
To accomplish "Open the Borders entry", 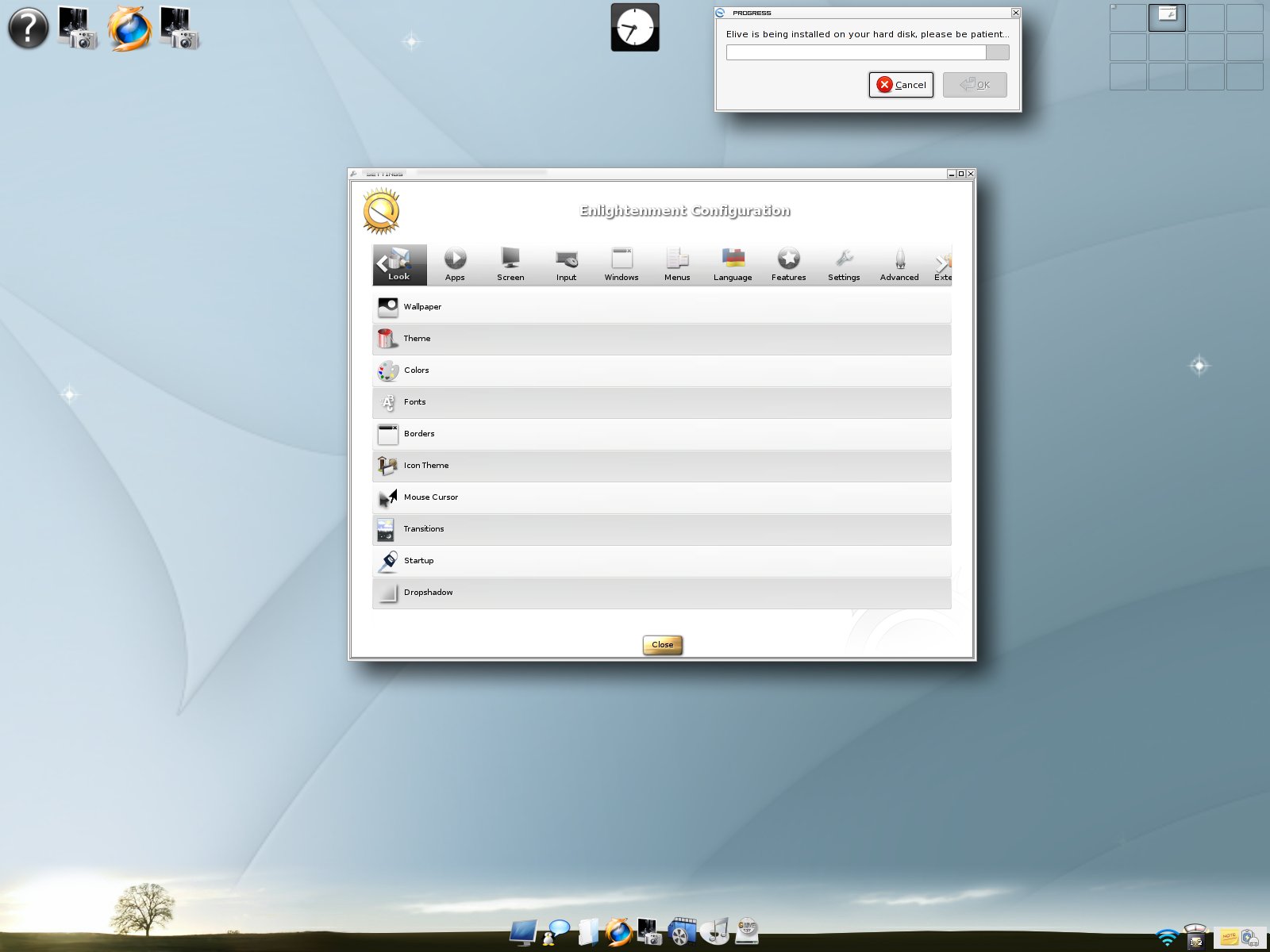I will point(661,434).
